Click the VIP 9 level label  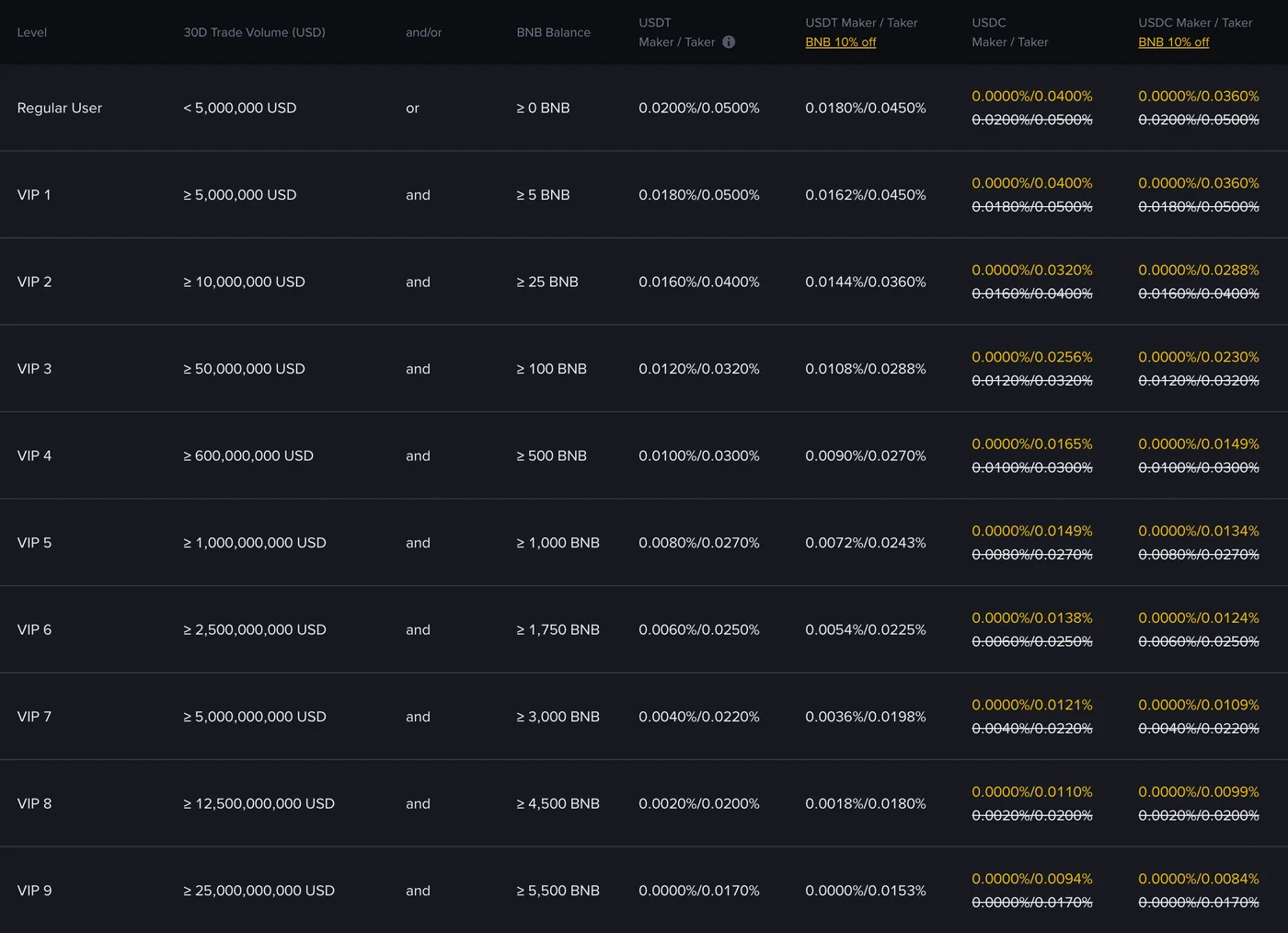34,891
